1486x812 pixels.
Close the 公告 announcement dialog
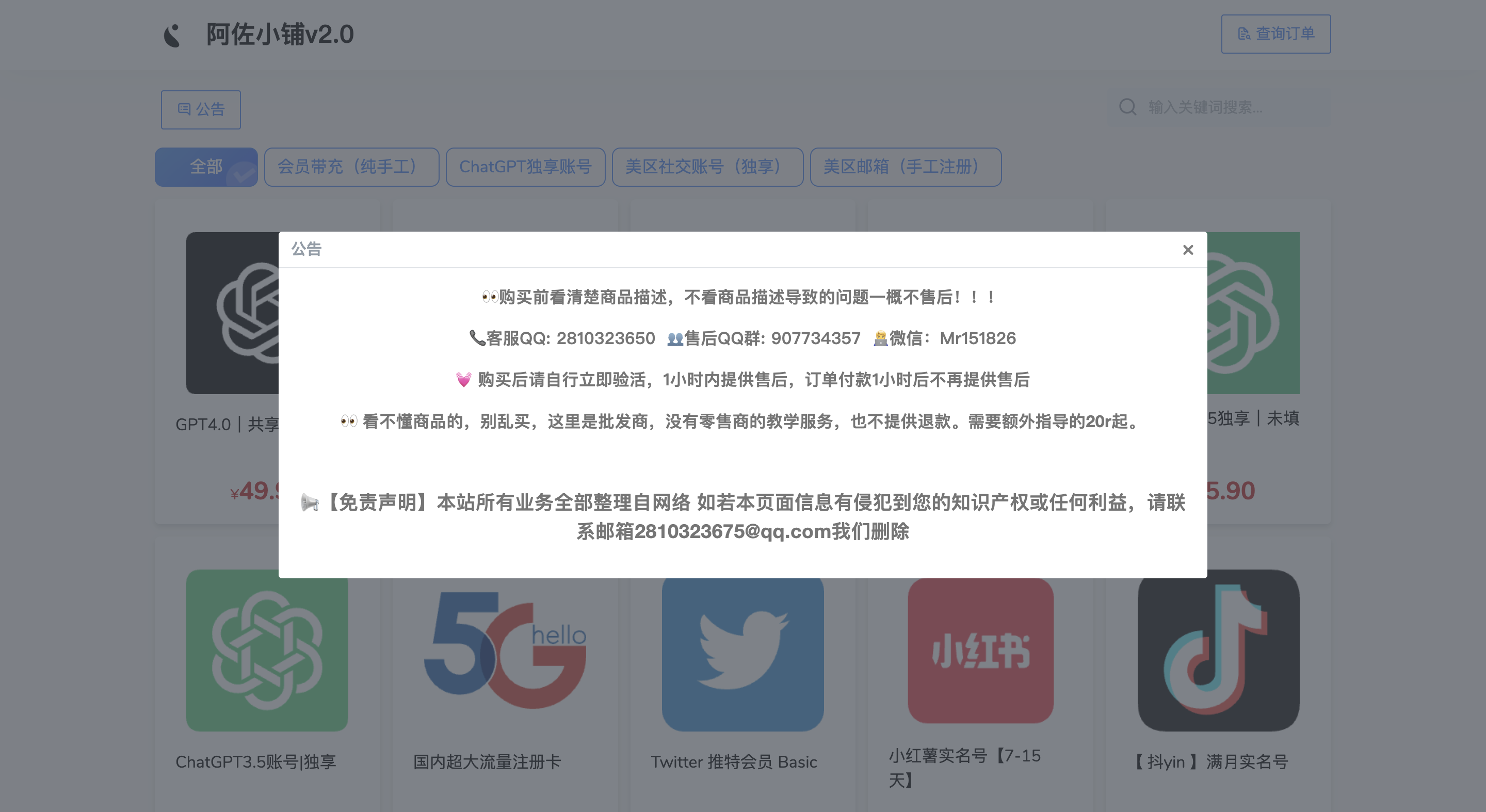click(x=1188, y=250)
